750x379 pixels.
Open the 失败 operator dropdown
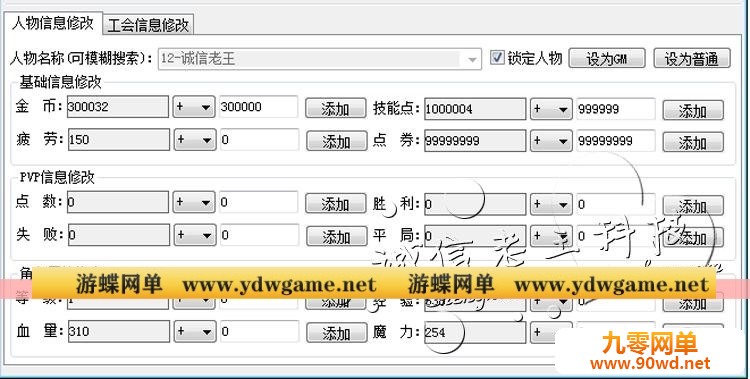[x=194, y=235]
